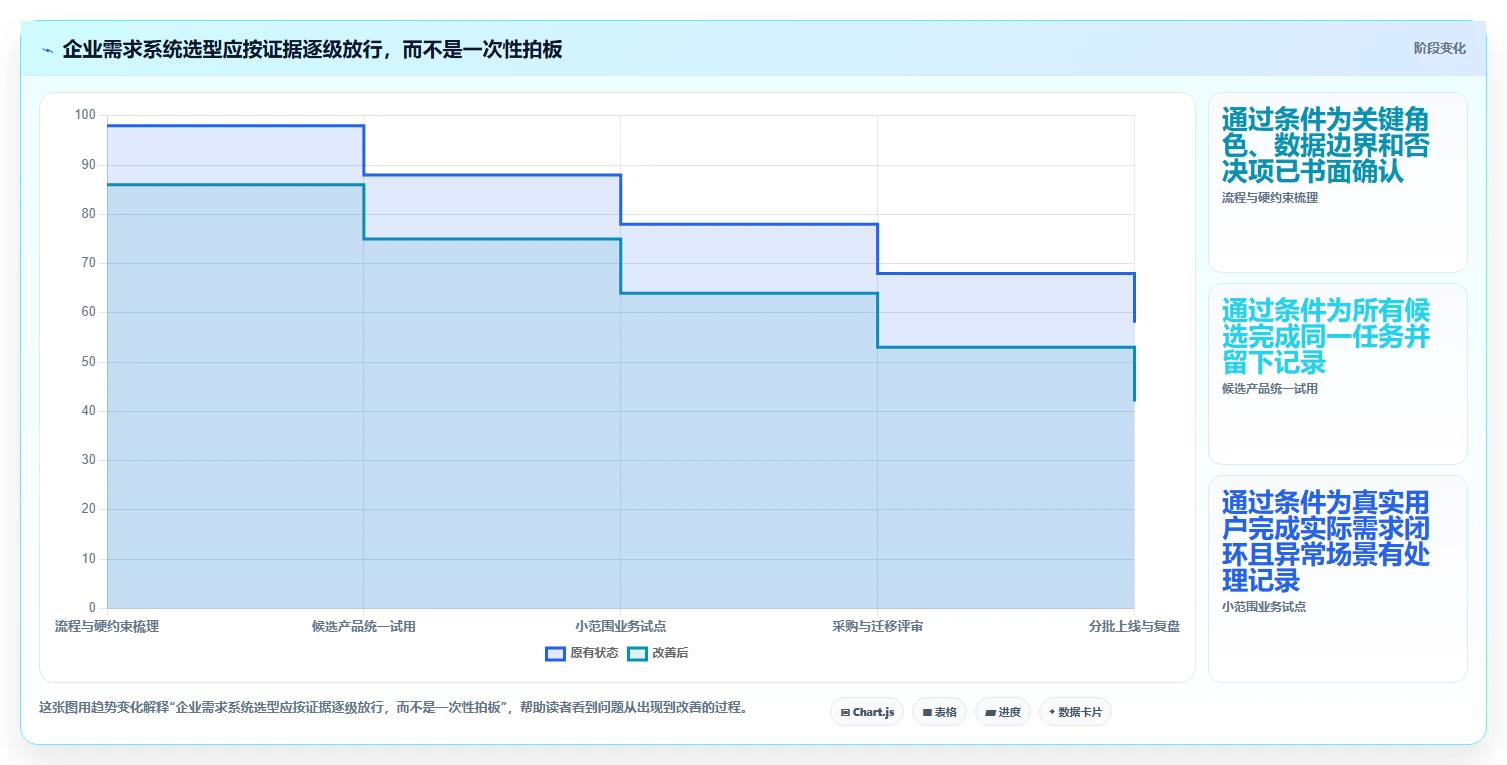Image resolution: width=1507 pixels, height=765 pixels.
Task: Click the 数据卡片 tag button
Action: [x=1075, y=712]
